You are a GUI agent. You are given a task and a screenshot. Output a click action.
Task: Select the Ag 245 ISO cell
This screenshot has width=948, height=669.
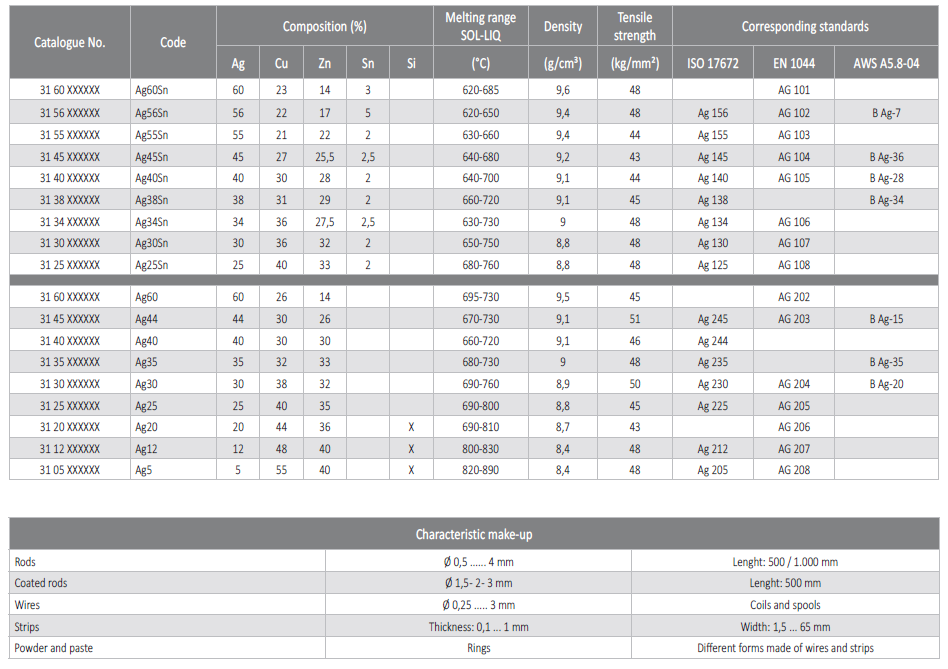click(713, 319)
